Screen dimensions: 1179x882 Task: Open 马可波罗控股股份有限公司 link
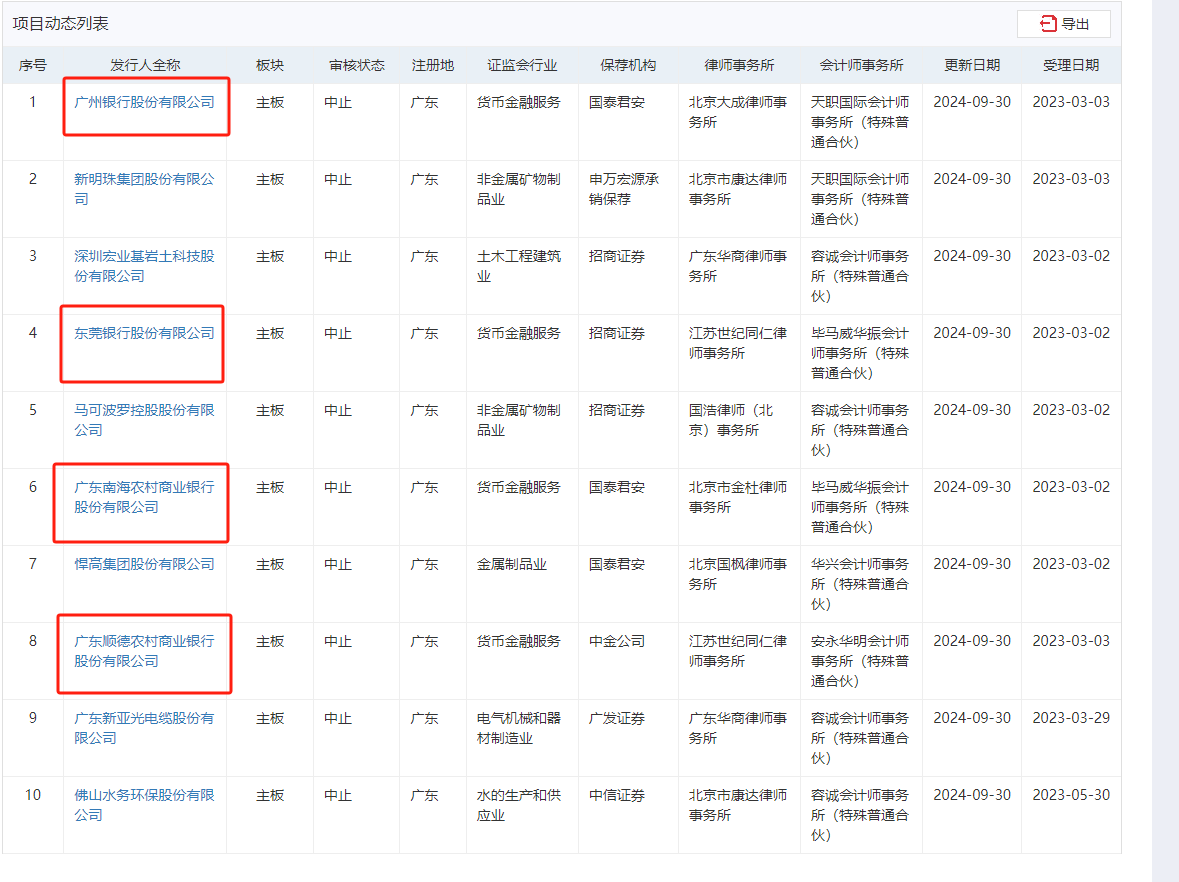click(x=144, y=420)
